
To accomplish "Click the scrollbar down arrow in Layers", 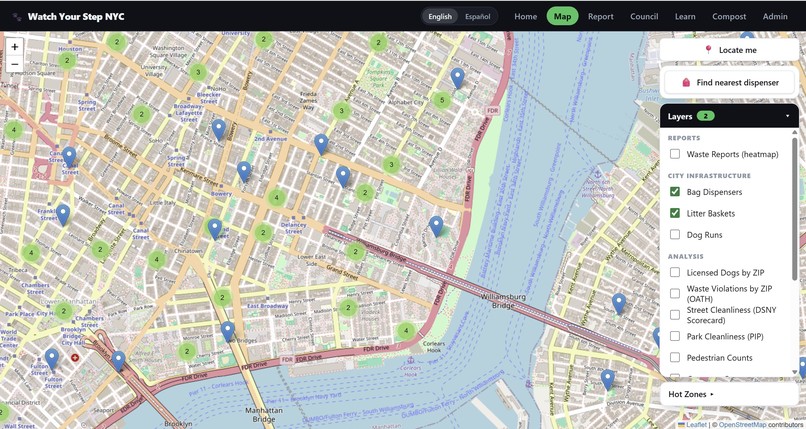I will (795, 372).
